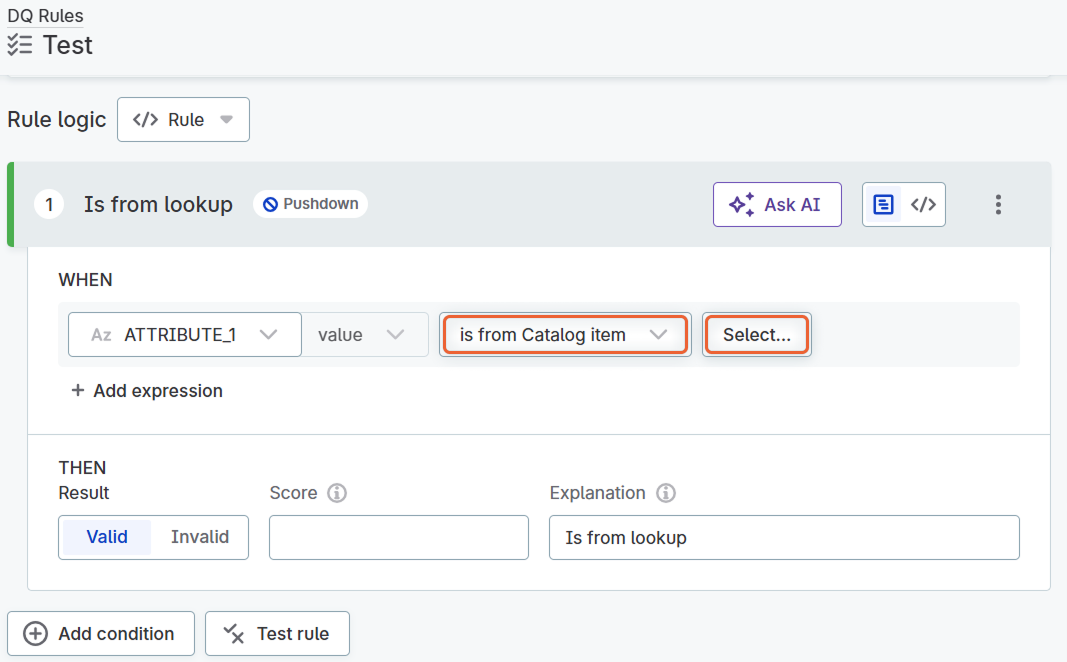Switch to form view icon
The image size is (1067, 662).
[x=884, y=205]
